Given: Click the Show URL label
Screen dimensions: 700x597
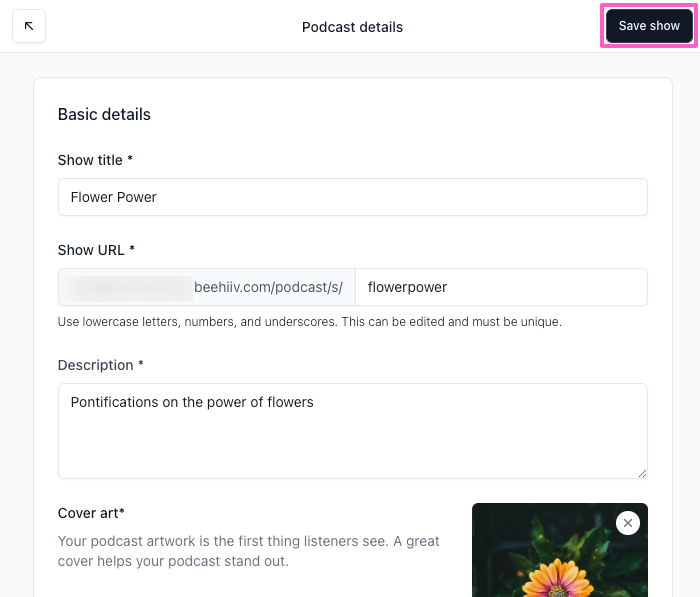Looking at the screenshot, I should pyautogui.click(x=91, y=250).
